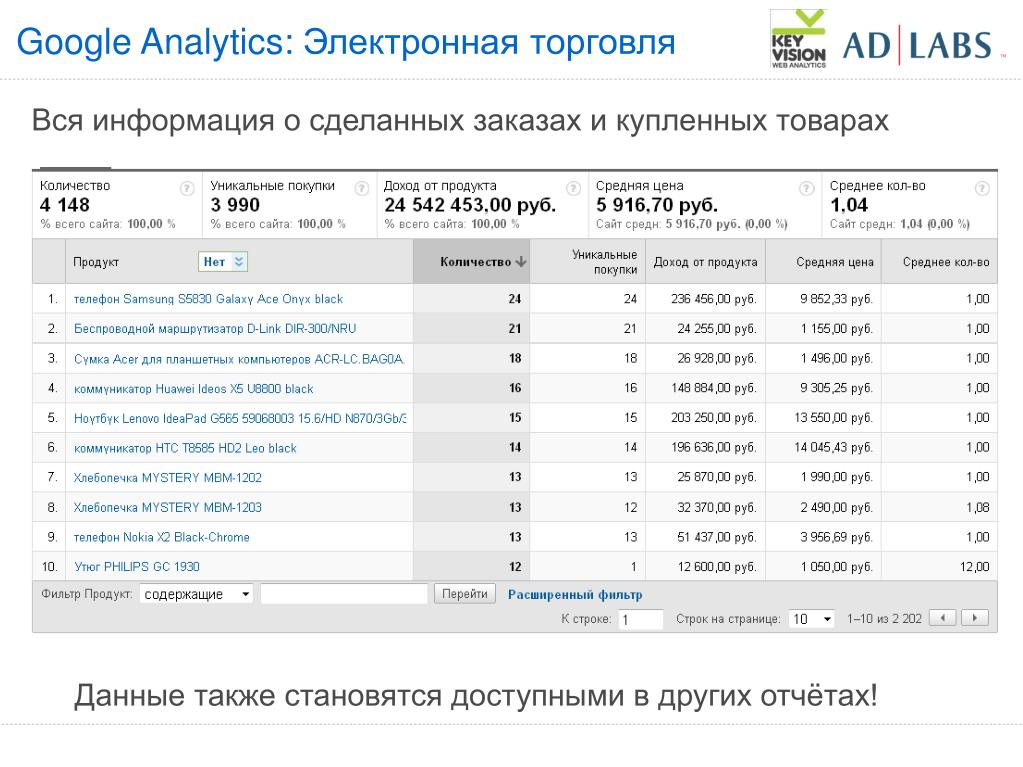The height and width of the screenshot is (767, 1023).
Task: Click average price total 5 916,70 руб.
Action: tap(657, 205)
